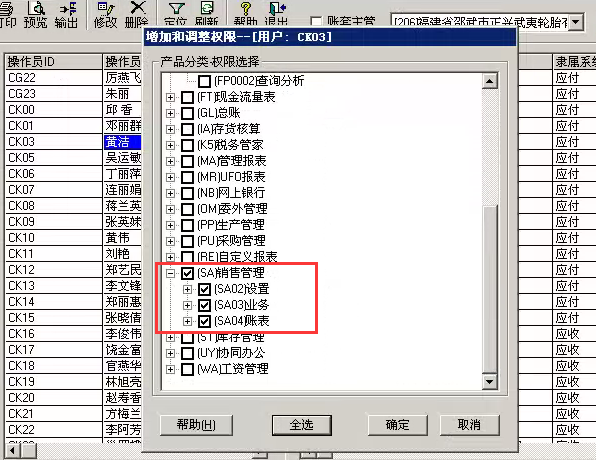Expand the (WA)工资管理 tree node
The image size is (596, 460).
tap(170, 369)
